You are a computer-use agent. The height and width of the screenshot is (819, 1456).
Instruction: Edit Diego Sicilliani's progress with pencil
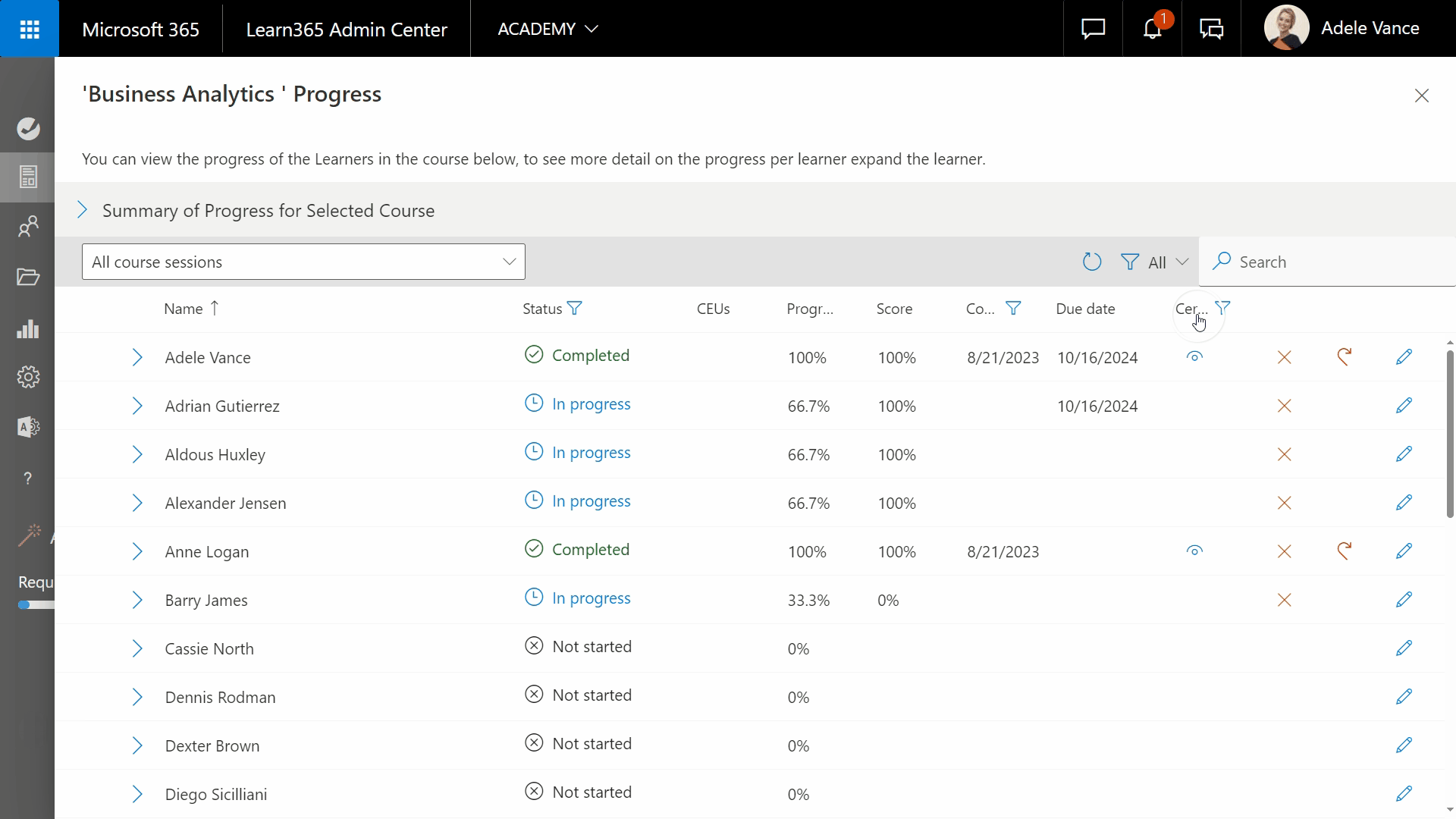pyautogui.click(x=1404, y=793)
